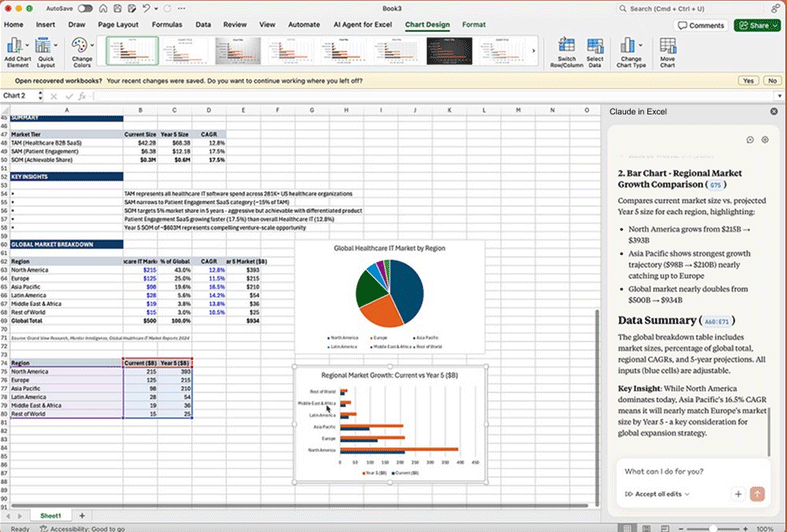787x532 pixels.
Task: Click the Add Chart Element icon
Action: [x=16, y=45]
